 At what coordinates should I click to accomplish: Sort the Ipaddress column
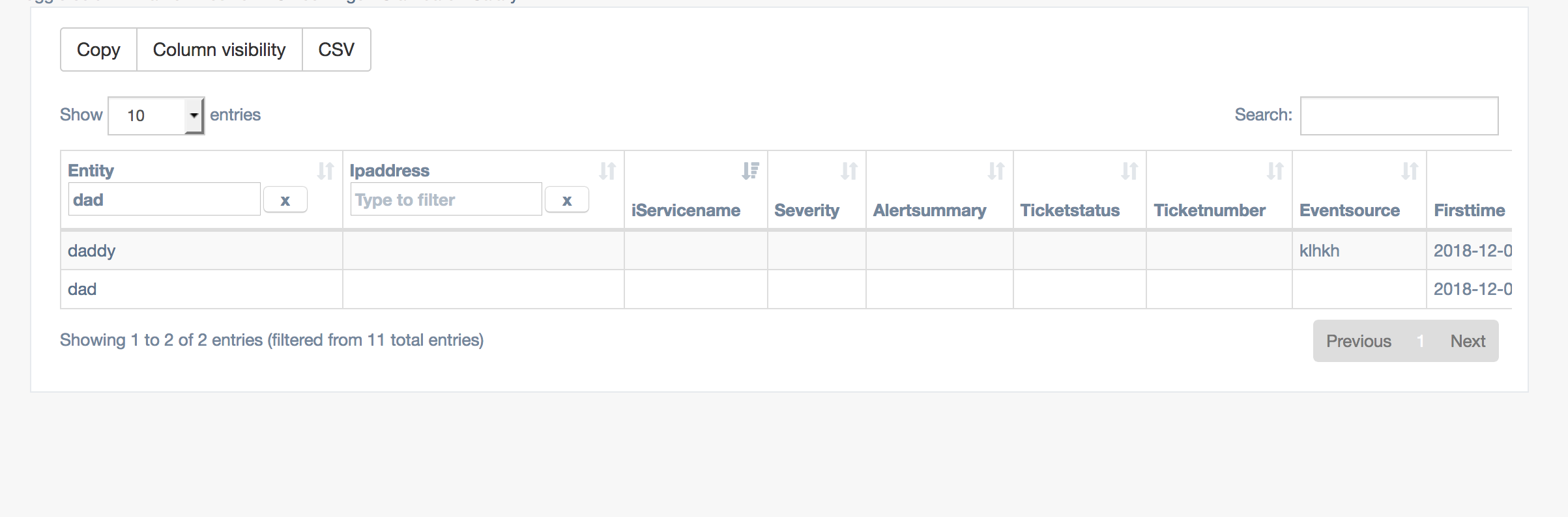(x=609, y=171)
